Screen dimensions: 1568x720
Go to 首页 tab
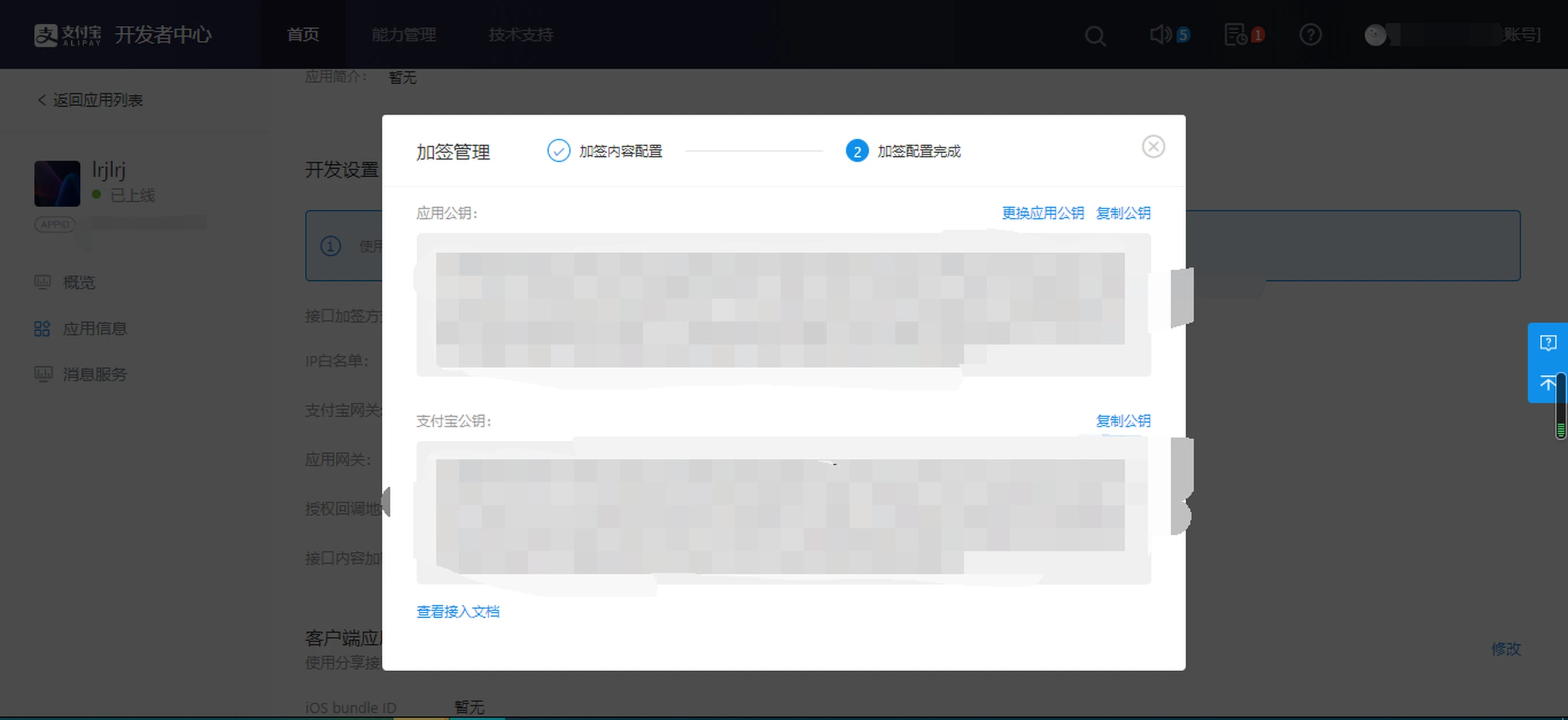302,34
